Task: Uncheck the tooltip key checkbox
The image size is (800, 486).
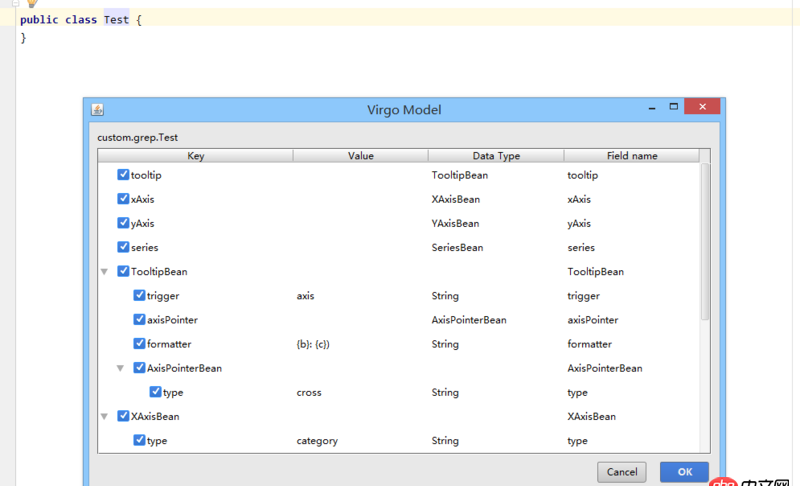Action: pos(123,175)
